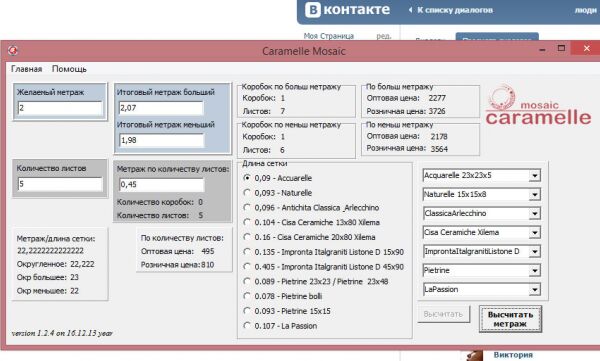Click the greyed-out Высчитать button
Viewport: 600px width, 361px height.
click(443, 314)
